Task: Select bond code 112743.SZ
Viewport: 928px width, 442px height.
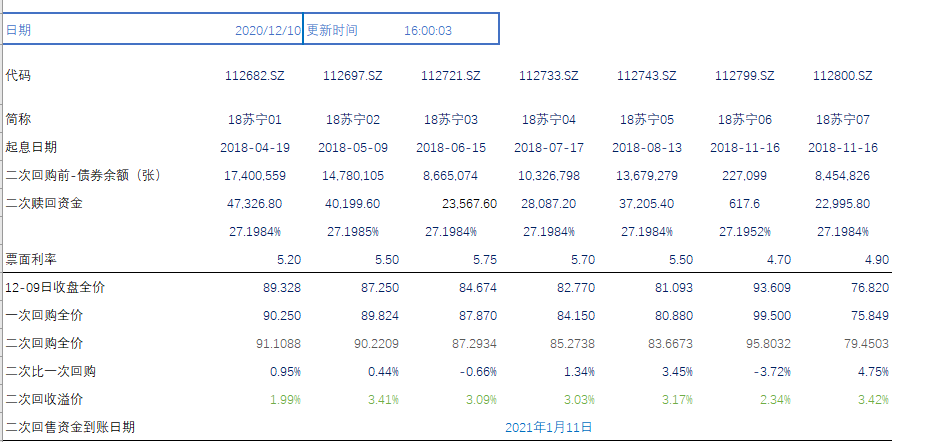Action: tap(646, 76)
